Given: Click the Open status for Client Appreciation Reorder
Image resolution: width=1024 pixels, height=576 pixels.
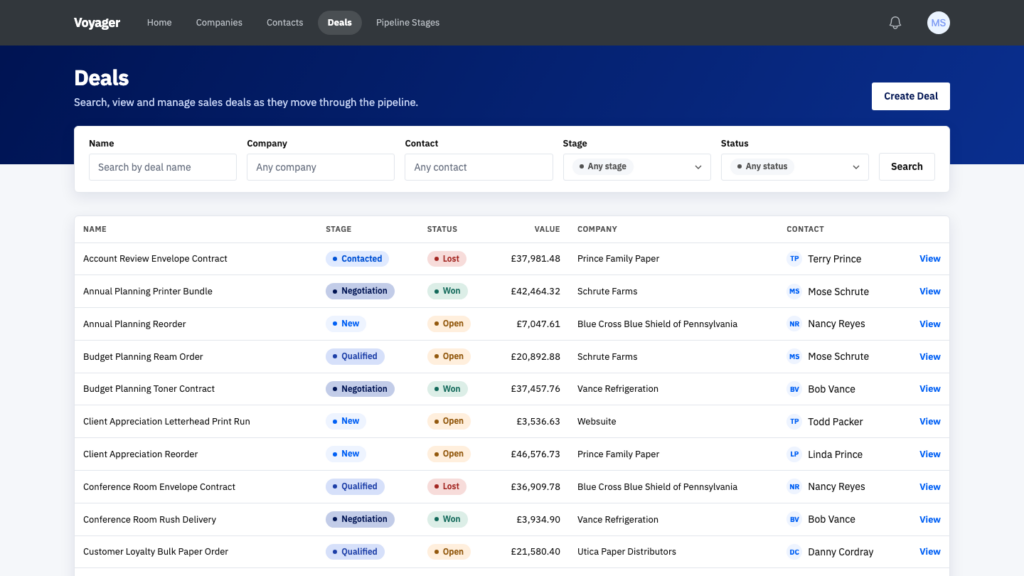Looking at the screenshot, I should (x=449, y=454).
